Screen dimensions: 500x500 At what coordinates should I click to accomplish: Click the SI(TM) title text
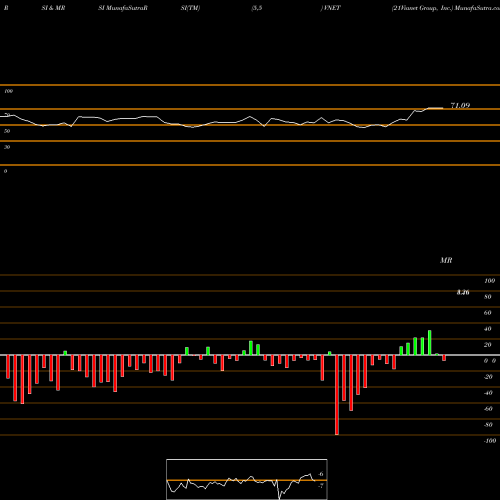coord(190,8)
